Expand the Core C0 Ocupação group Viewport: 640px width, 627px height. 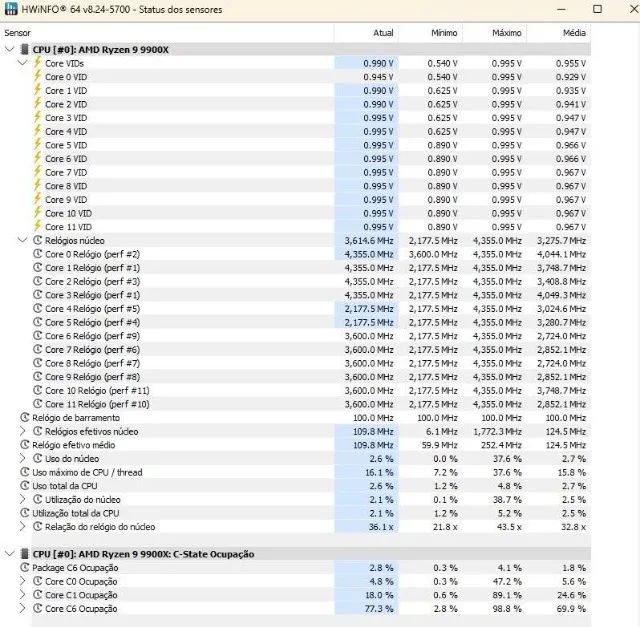click(23, 581)
